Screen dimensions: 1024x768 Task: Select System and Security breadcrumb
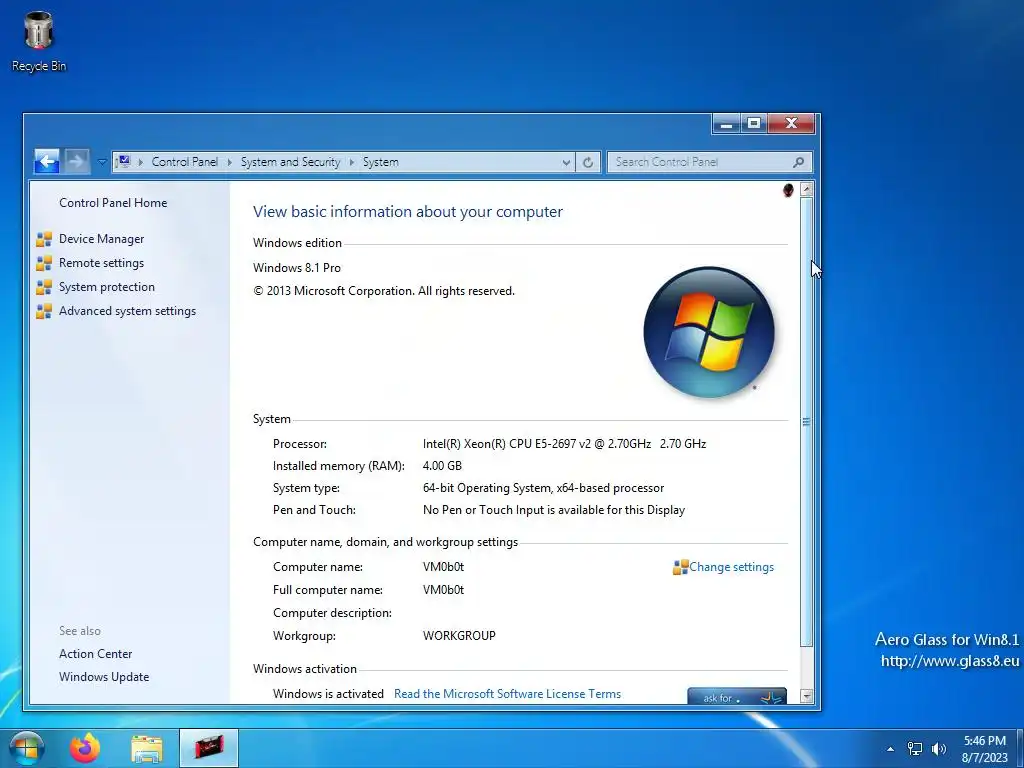(290, 161)
